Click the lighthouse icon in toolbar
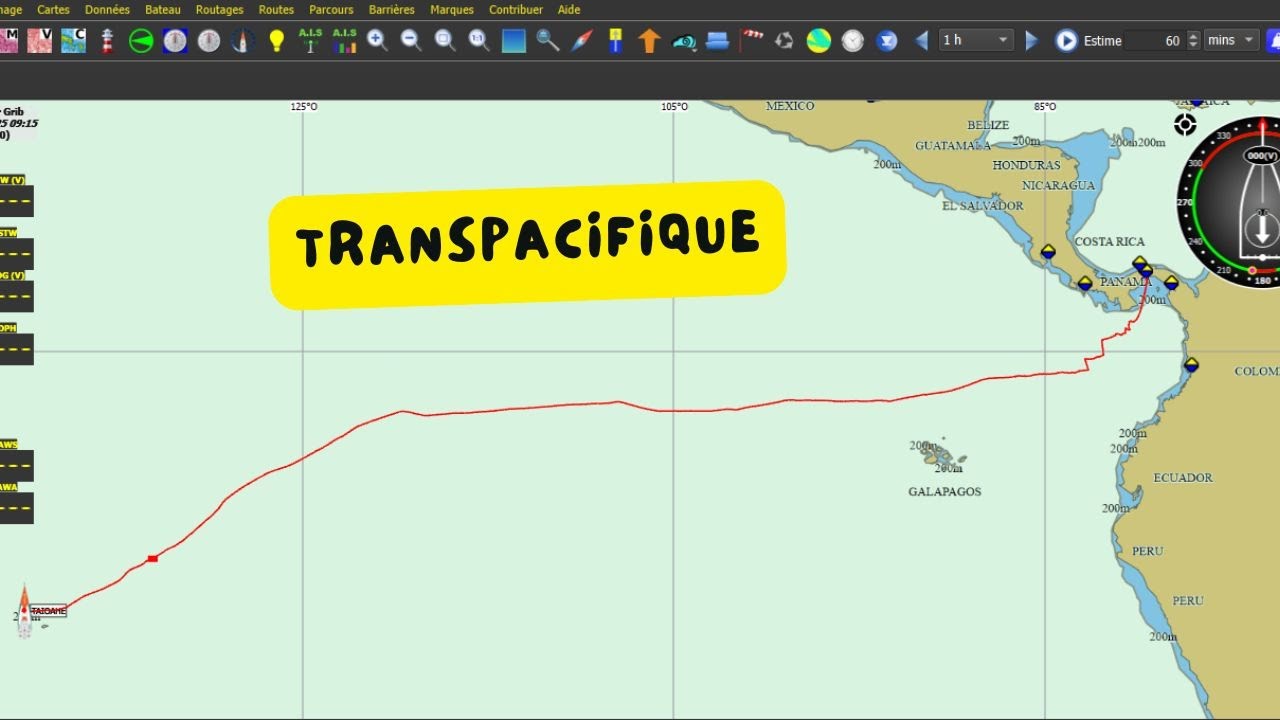Image resolution: width=1280 pixels, height=720 pixels. click(x=107, y=40)
